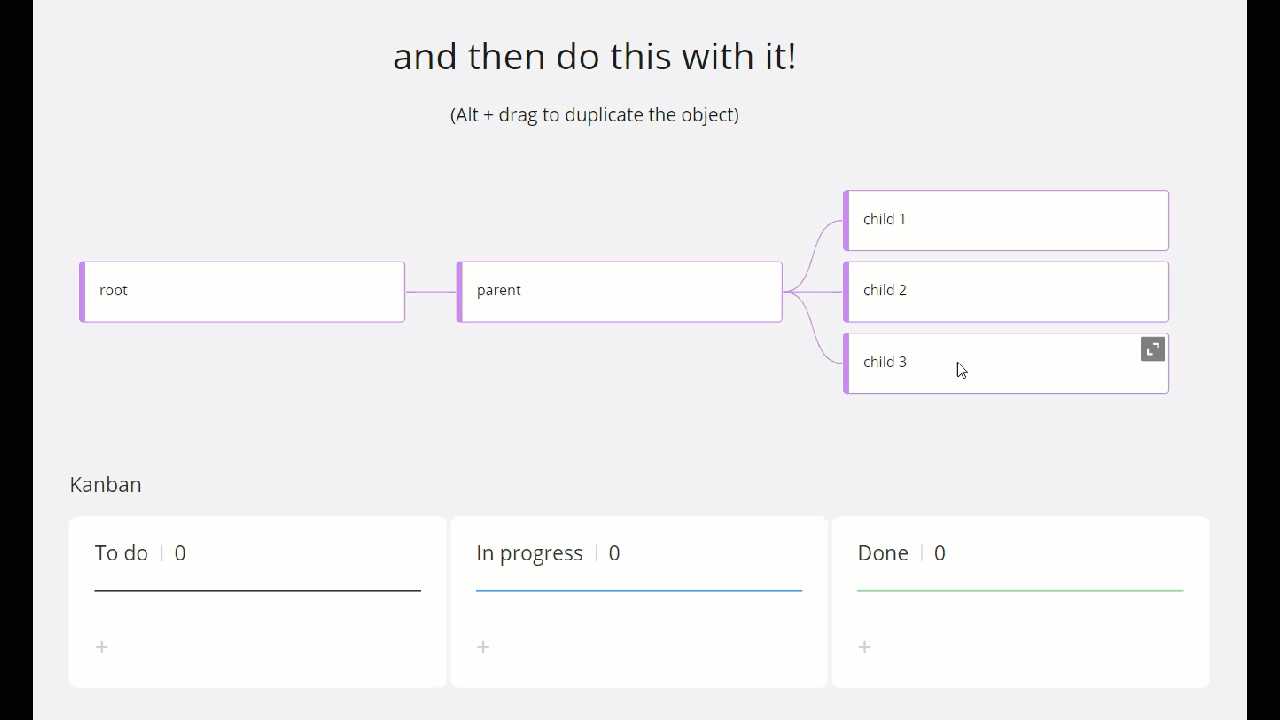Viewport: 1280px width, 720px height.
Task: Click the Done column title
Action: pyautogui.click(x=883, y=553)
